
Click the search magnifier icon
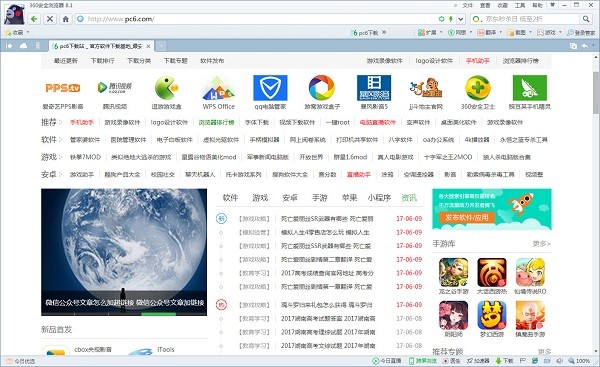coord(586,19)
